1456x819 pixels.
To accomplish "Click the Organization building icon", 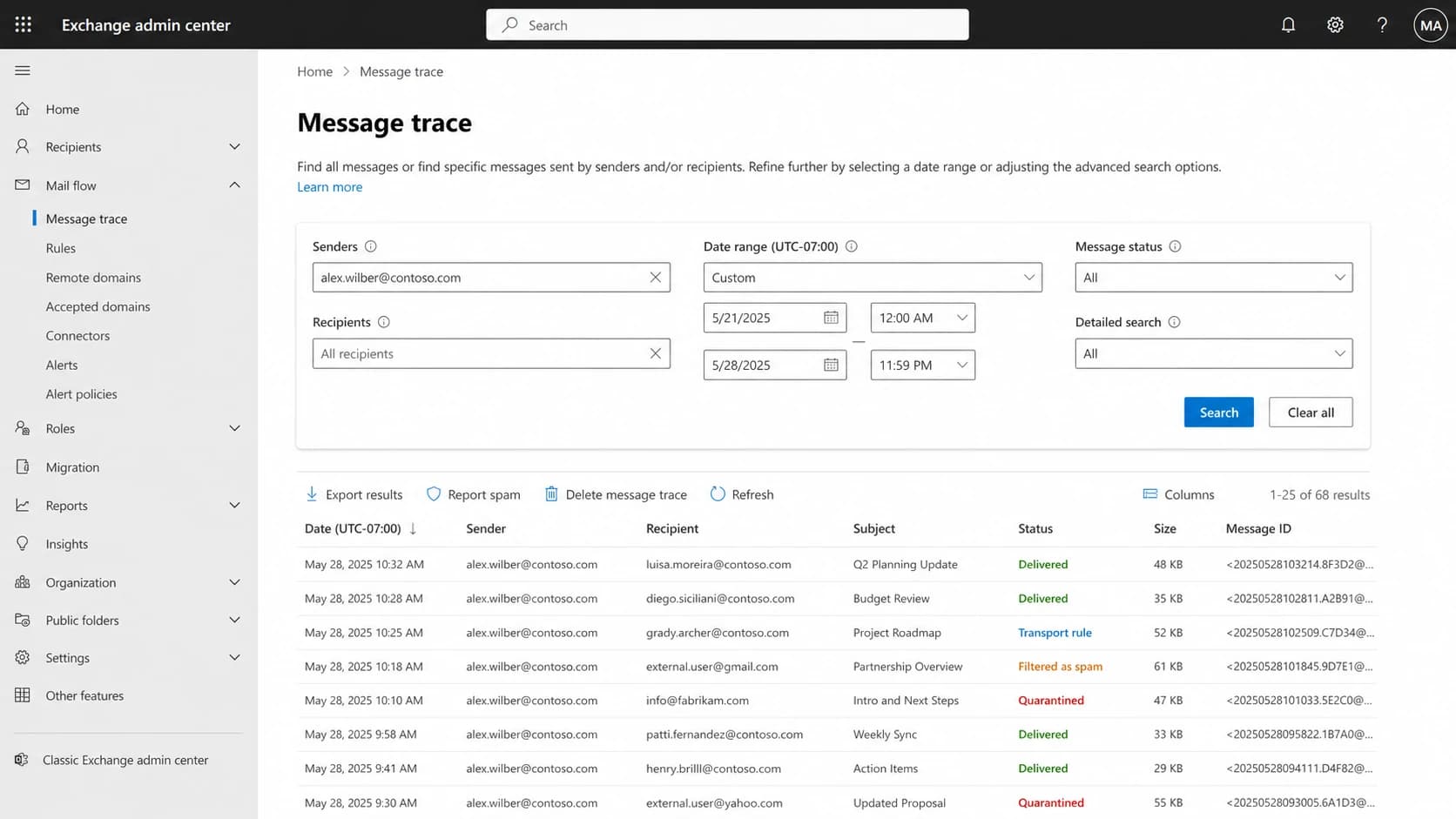I will point(23,581).
